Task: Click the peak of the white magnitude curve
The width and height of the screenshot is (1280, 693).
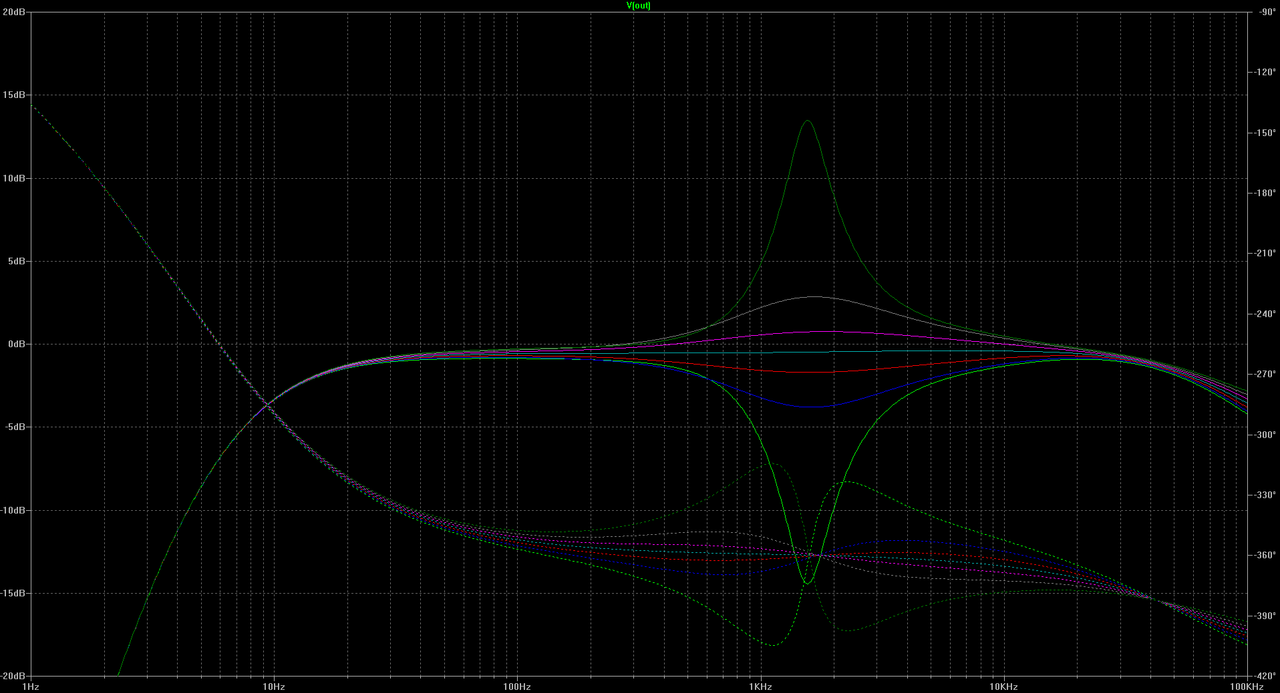Action: tap(813, 297)
